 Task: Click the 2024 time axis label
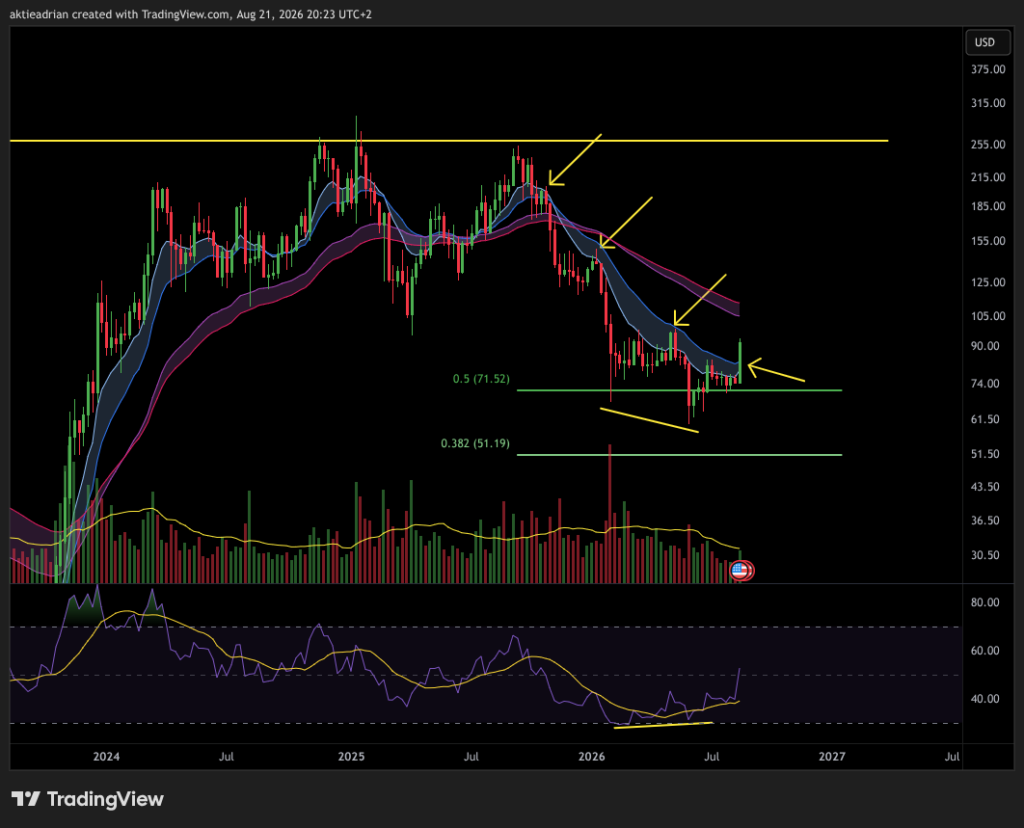106,757
